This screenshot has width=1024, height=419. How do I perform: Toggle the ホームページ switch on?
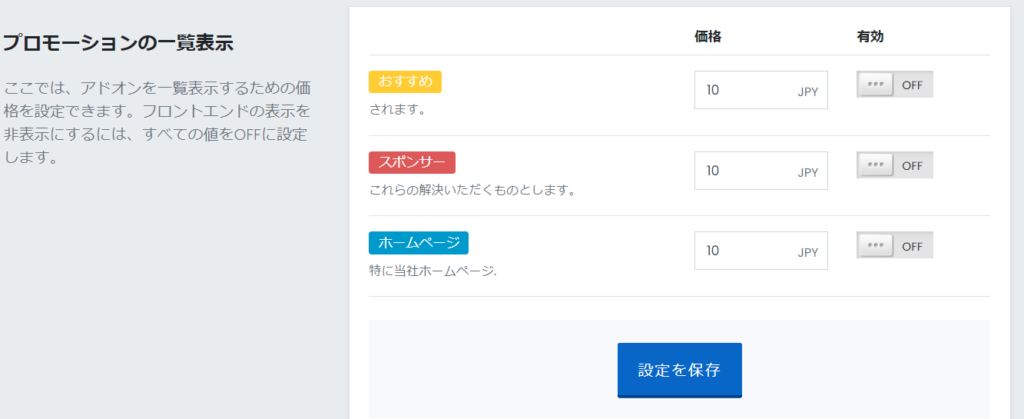coord(895,245)
